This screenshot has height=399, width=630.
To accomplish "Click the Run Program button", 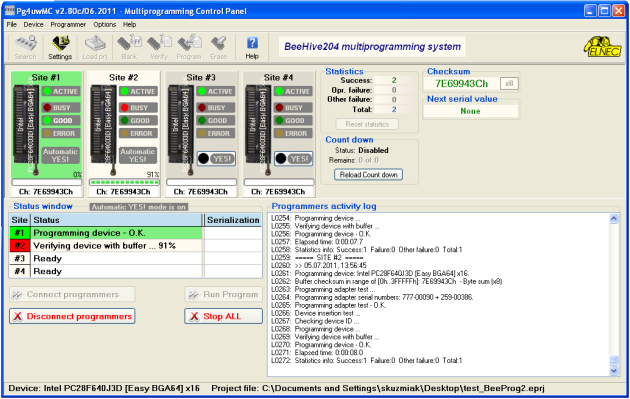I will pos(224,295).
